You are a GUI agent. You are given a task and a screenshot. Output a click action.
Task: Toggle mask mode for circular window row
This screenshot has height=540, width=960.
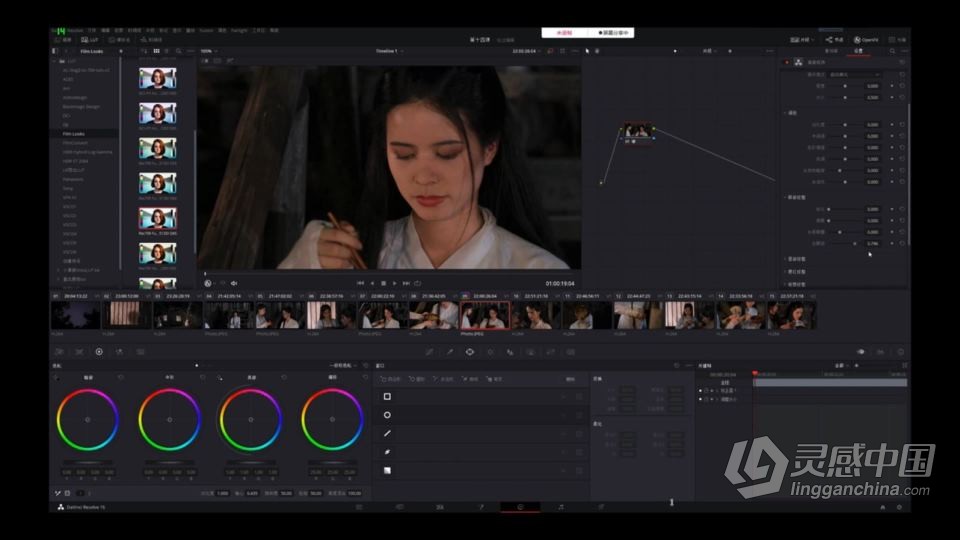[579, 415]
